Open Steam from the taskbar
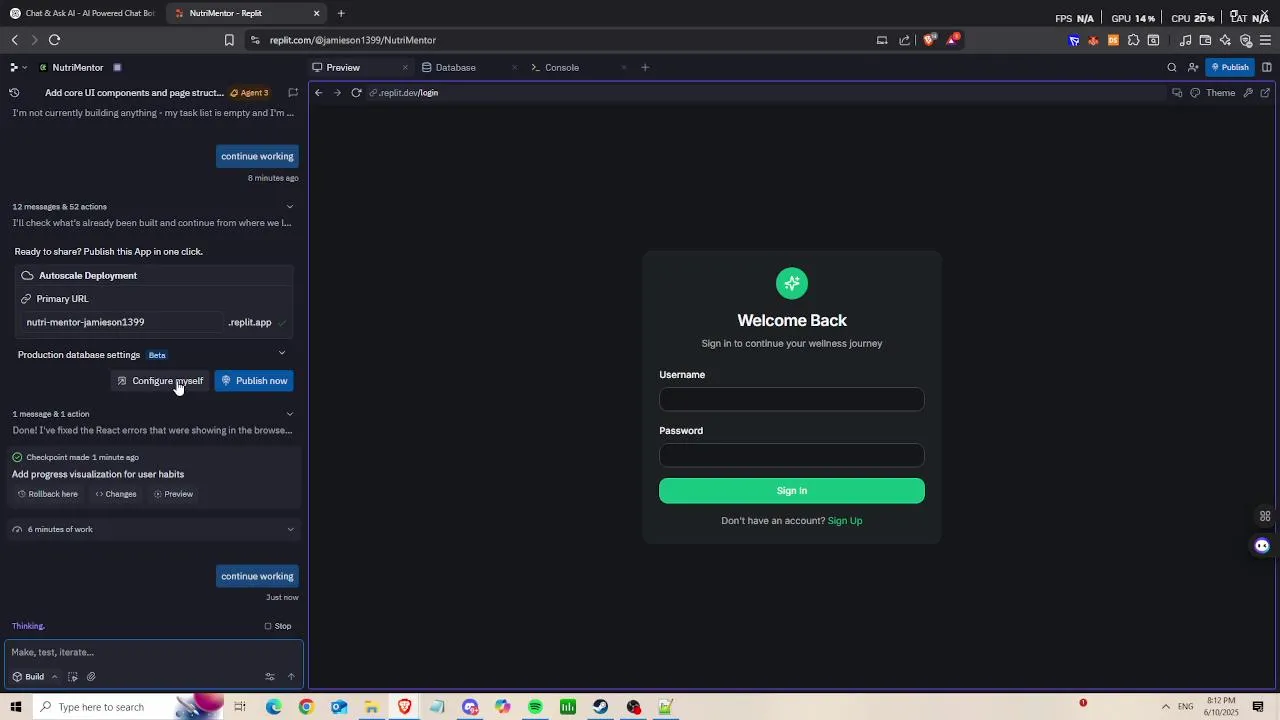This screenshot has width=1280, height=720. pos(600,707)
